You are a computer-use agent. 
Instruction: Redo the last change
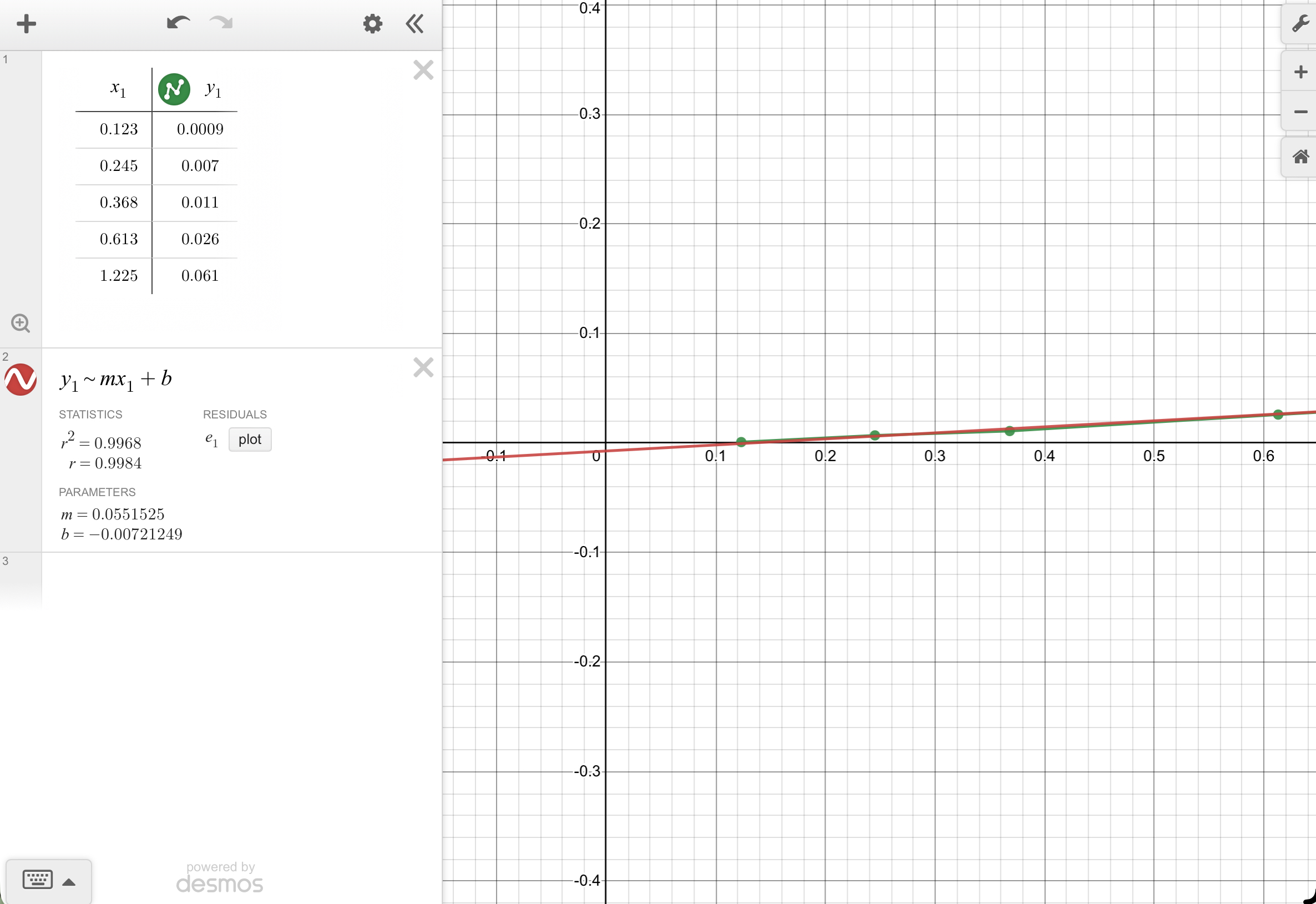[220, 23]
